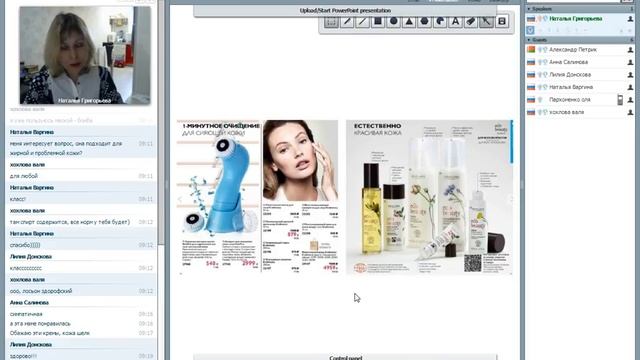Click the save whiteboard icon

[502, 21]
